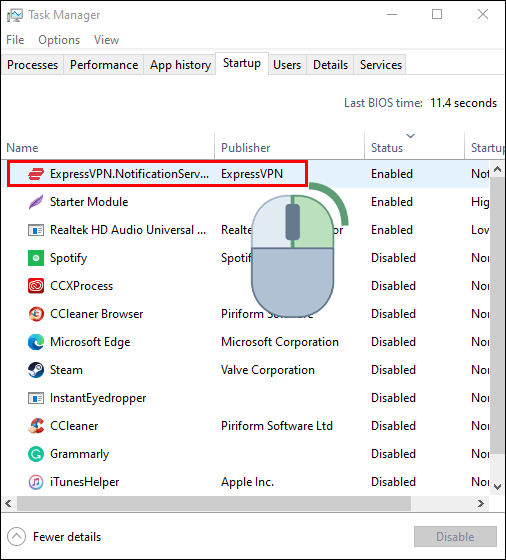Switch to the Services tab
The image size is (506, 560).
pos(381,65)
